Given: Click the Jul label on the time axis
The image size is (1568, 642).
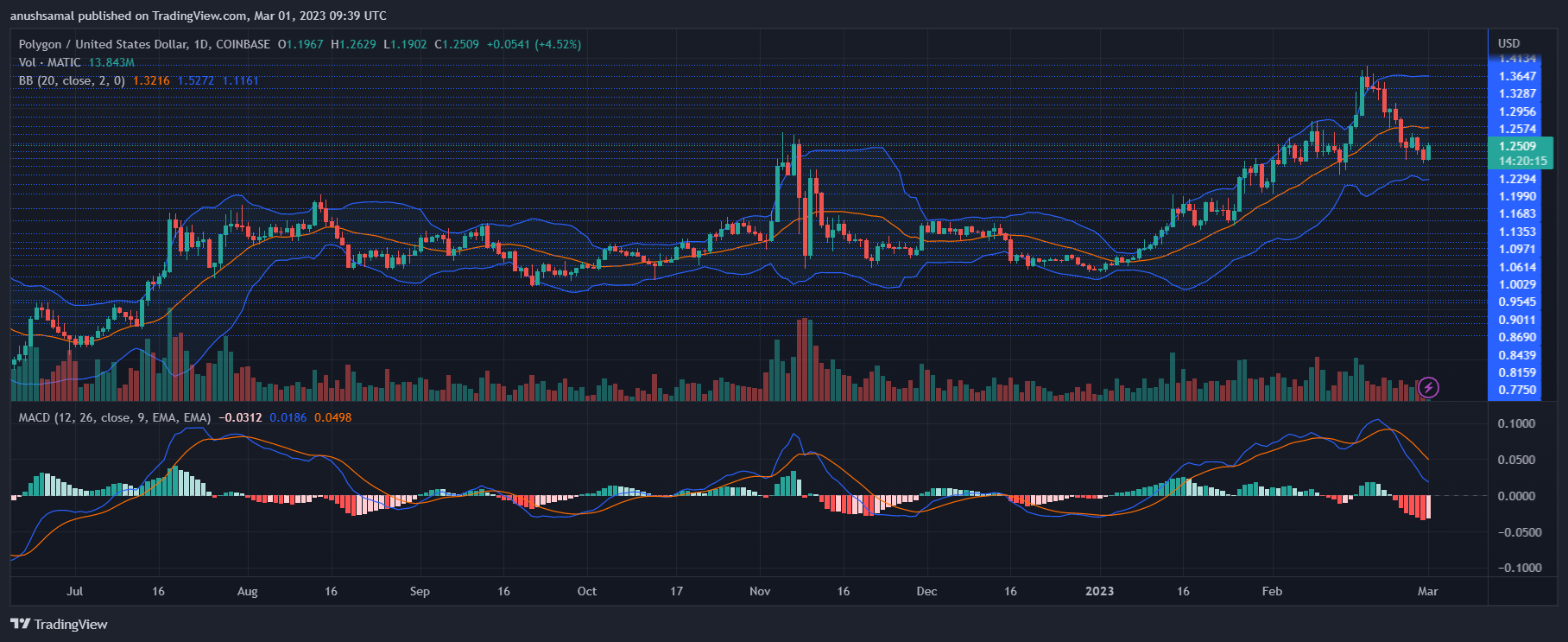Looking at the screenshot, I should 75,591.
